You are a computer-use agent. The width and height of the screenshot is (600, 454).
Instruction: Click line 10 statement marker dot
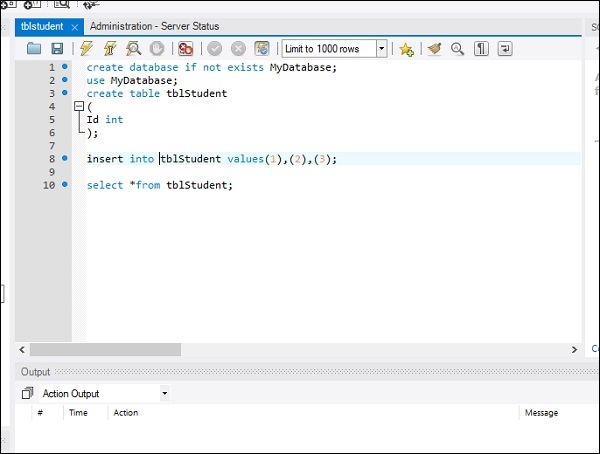click(65, 184)
